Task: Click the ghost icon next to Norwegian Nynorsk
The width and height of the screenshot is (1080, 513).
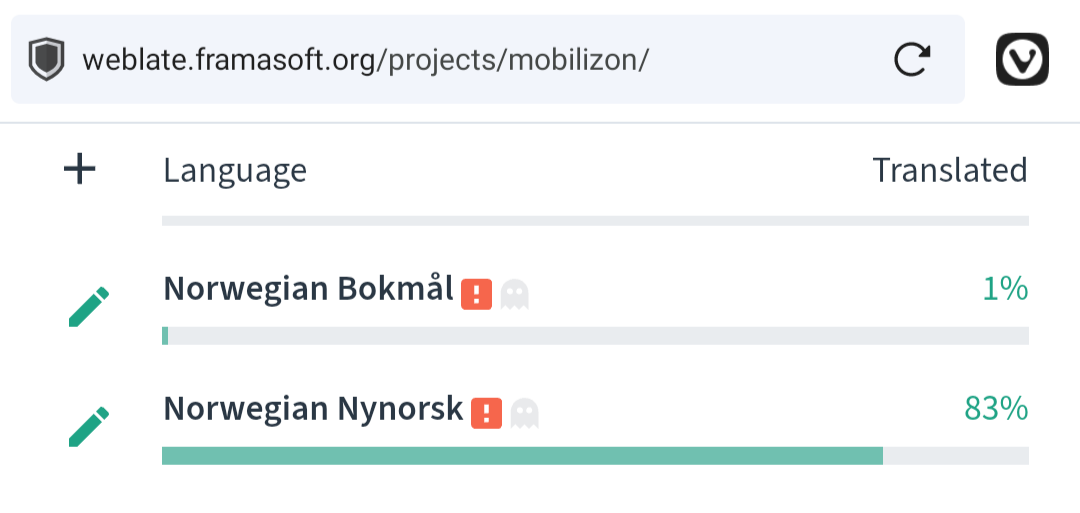Action: pyautogui.click(x=525, y=413)
